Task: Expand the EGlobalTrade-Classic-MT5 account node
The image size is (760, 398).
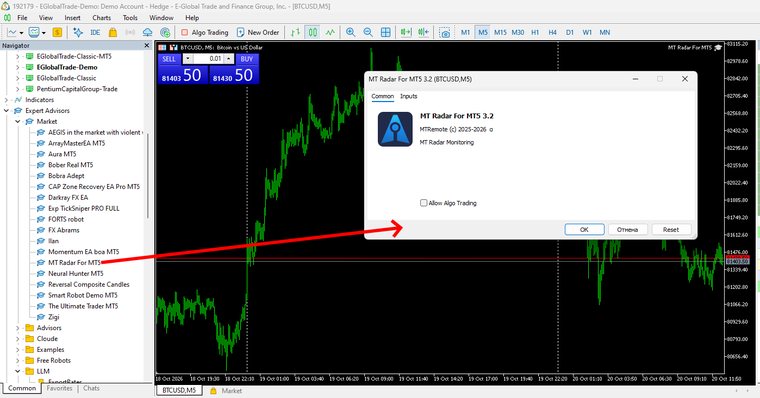Action: (x=18, y=56)
